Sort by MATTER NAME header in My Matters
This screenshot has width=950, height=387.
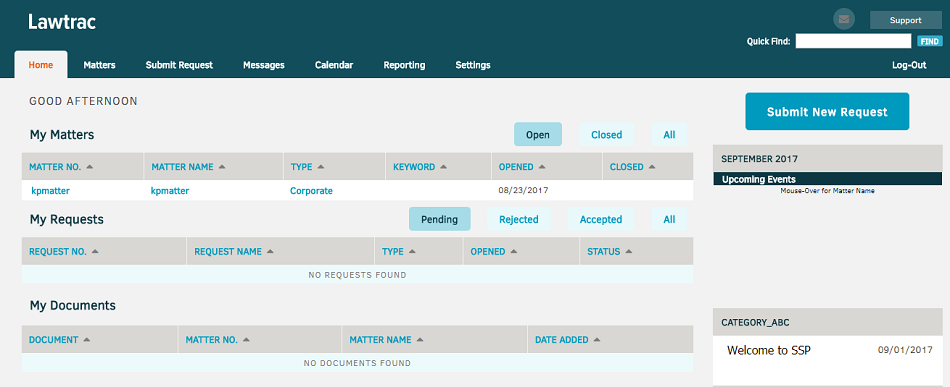[182, 167]
